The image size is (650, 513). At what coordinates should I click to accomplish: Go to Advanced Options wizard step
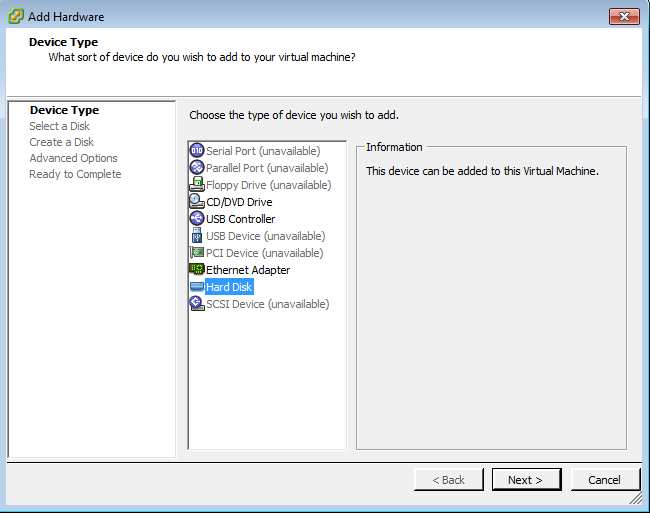(x=73, y=158)
